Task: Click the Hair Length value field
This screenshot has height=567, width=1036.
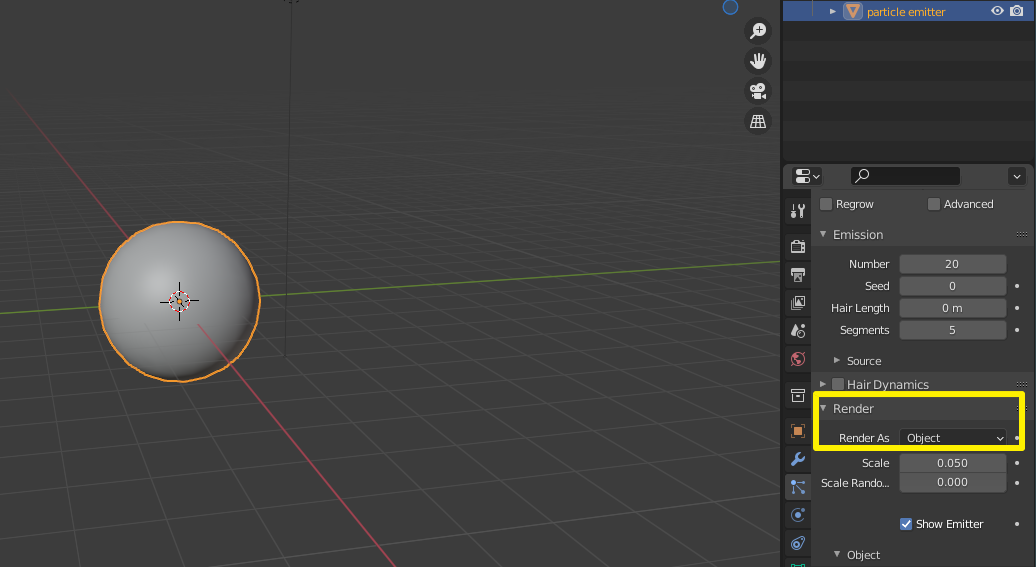Action: pos(953,308)
